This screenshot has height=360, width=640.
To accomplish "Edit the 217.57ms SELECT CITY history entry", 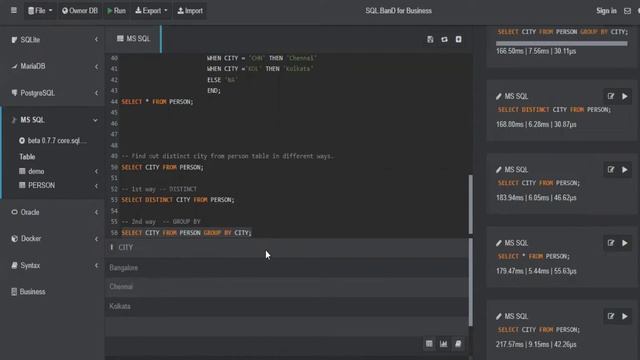I will (611, 316).
